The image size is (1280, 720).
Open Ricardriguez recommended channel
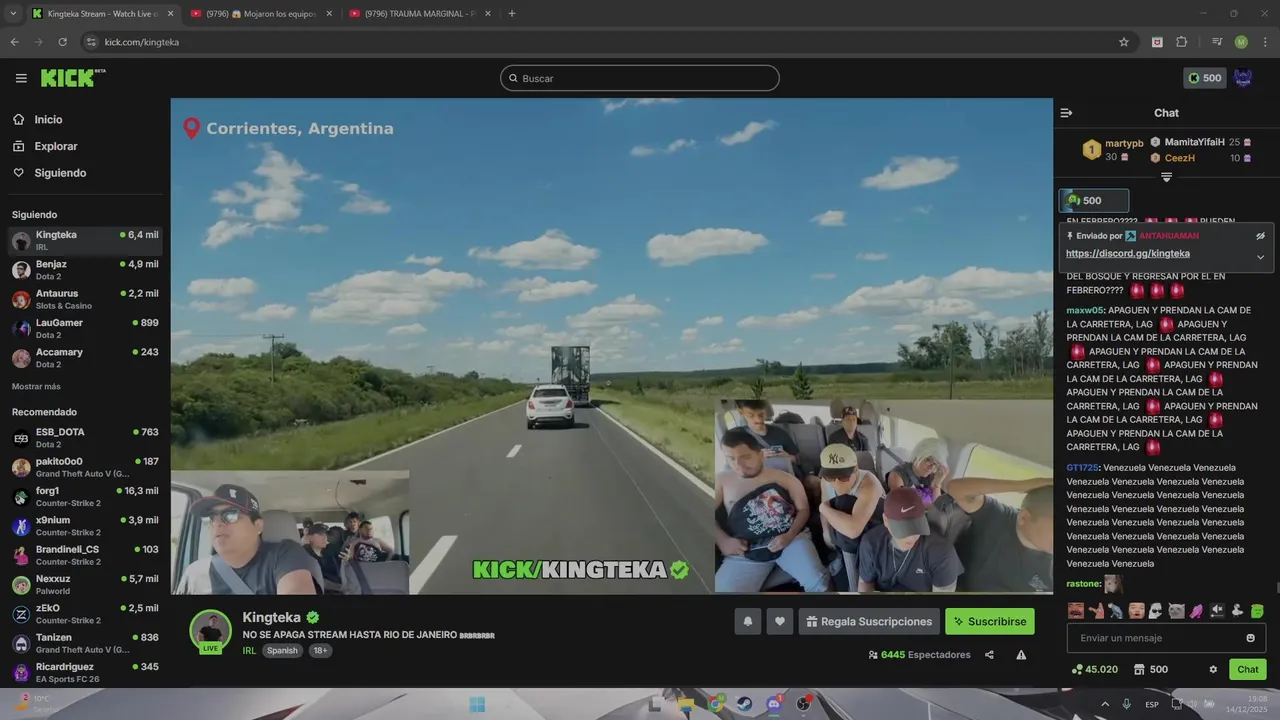pos(85,672)
